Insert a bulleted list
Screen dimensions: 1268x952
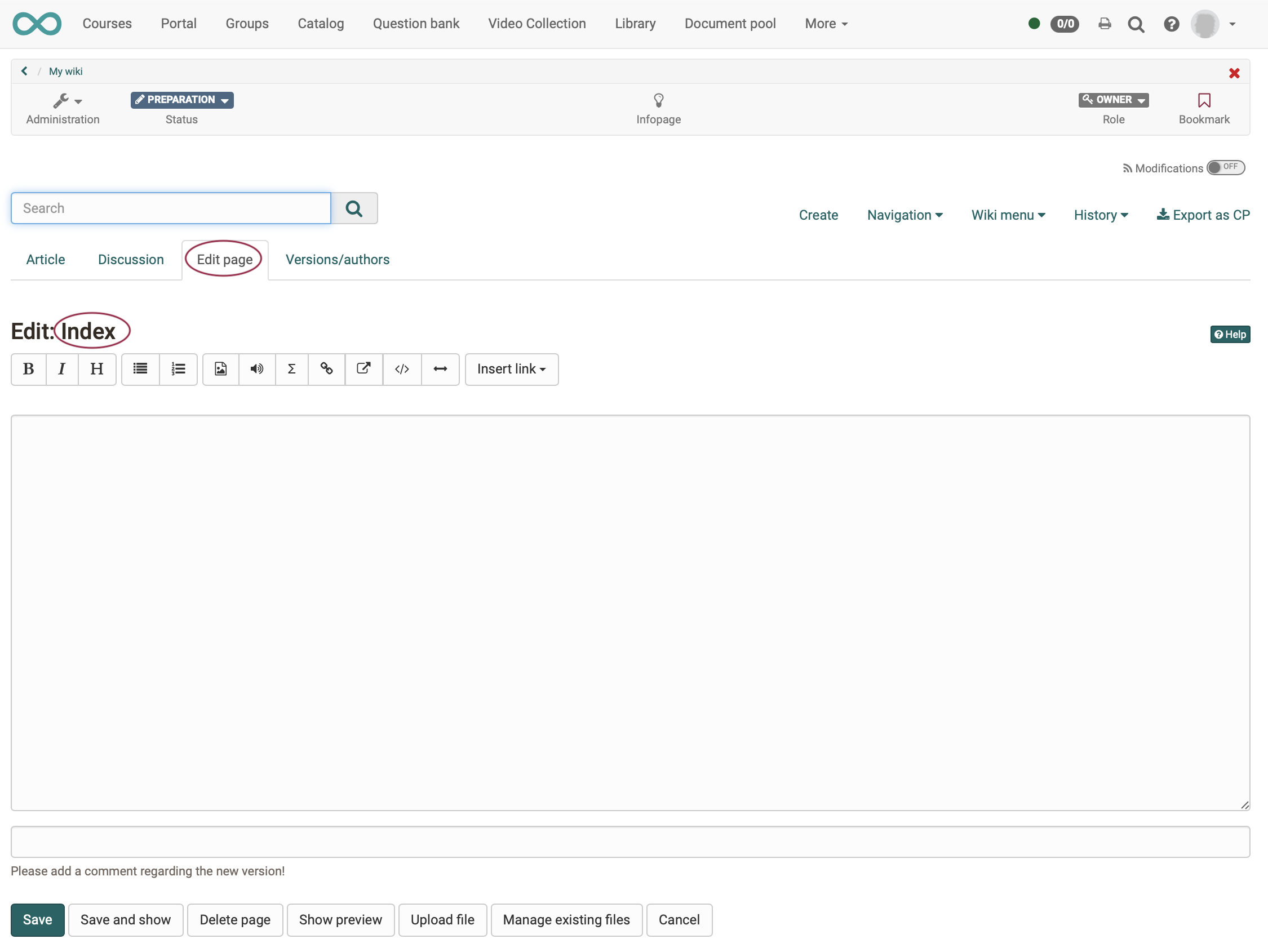pyautogui.click(x=140, y=369)
